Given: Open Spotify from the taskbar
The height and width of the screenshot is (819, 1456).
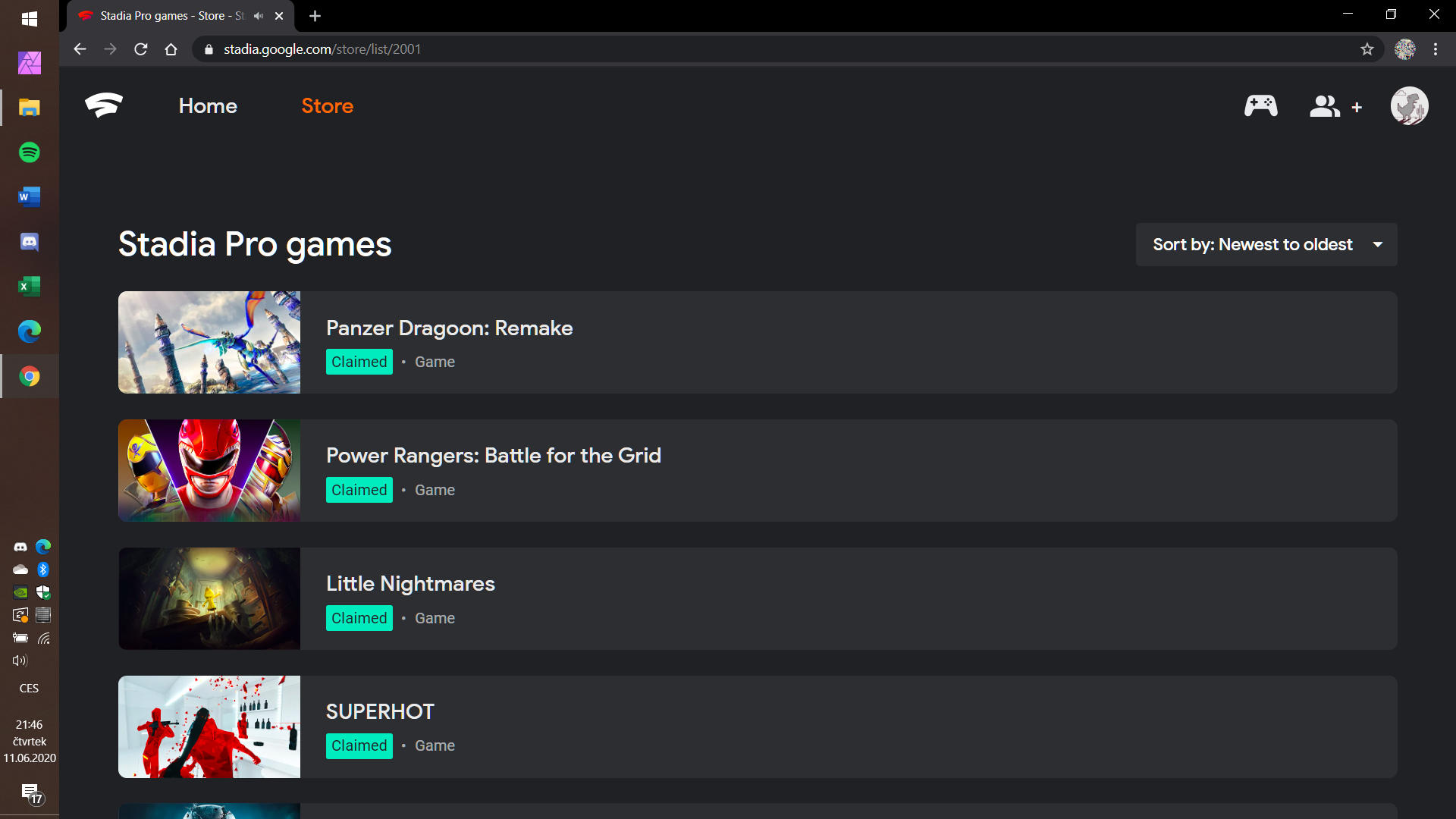Looking at the screenshot, I should click(30, 152).
